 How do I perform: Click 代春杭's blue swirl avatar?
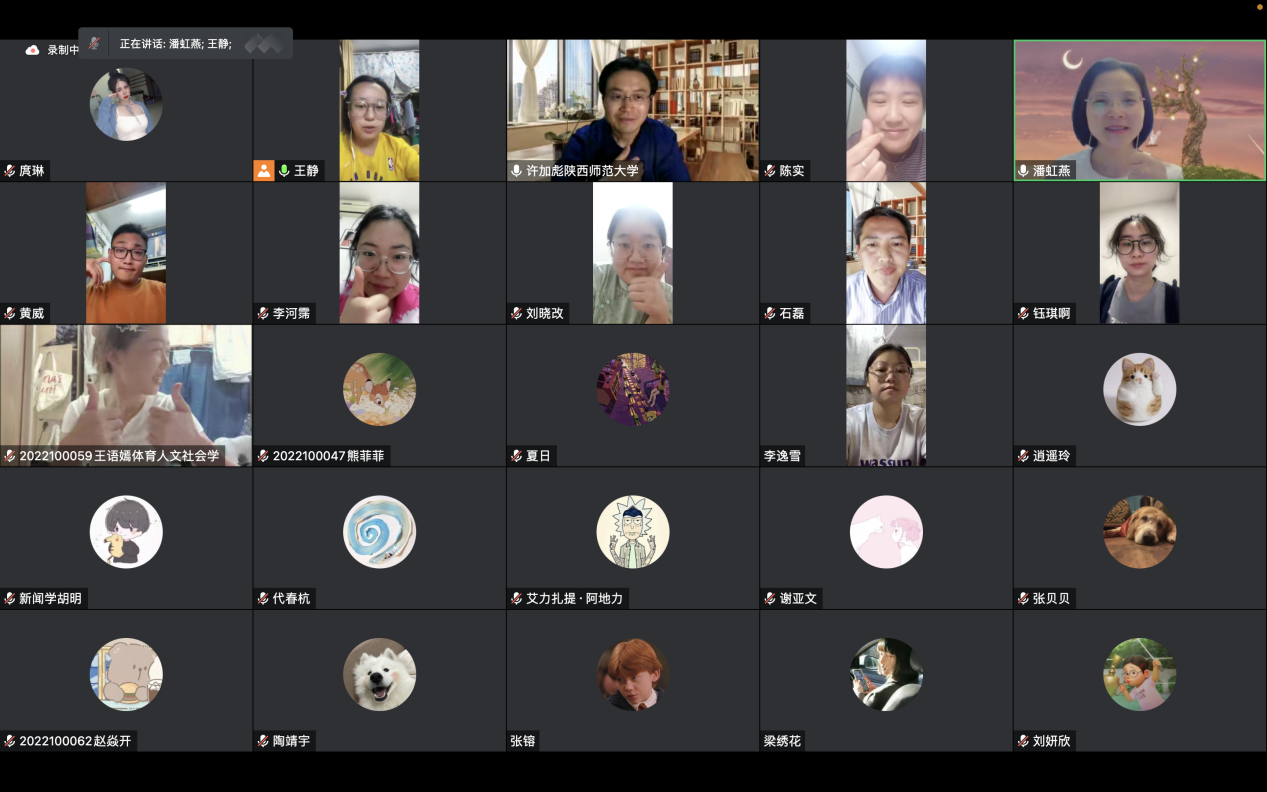[379, 532]
